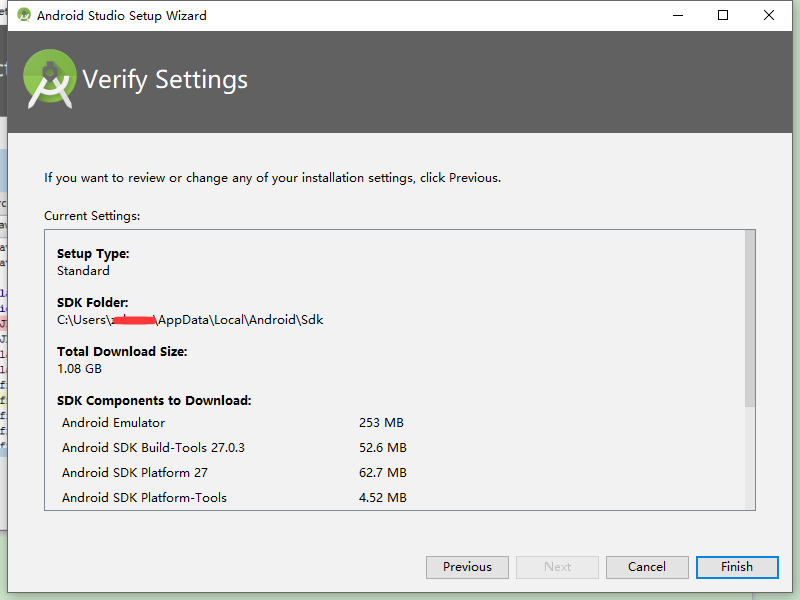Click the 52.6 MB size value
800x600 pixels.
(383, 447)
